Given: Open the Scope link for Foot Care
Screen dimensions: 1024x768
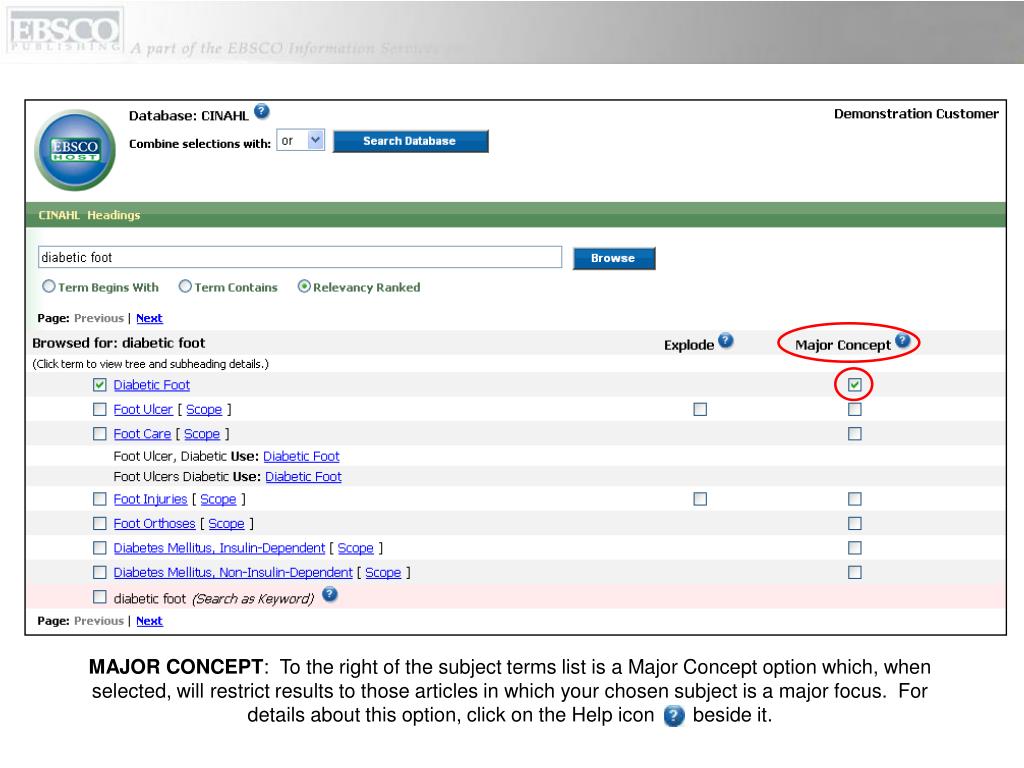Looking at the screenshot, I should point(202,434).
